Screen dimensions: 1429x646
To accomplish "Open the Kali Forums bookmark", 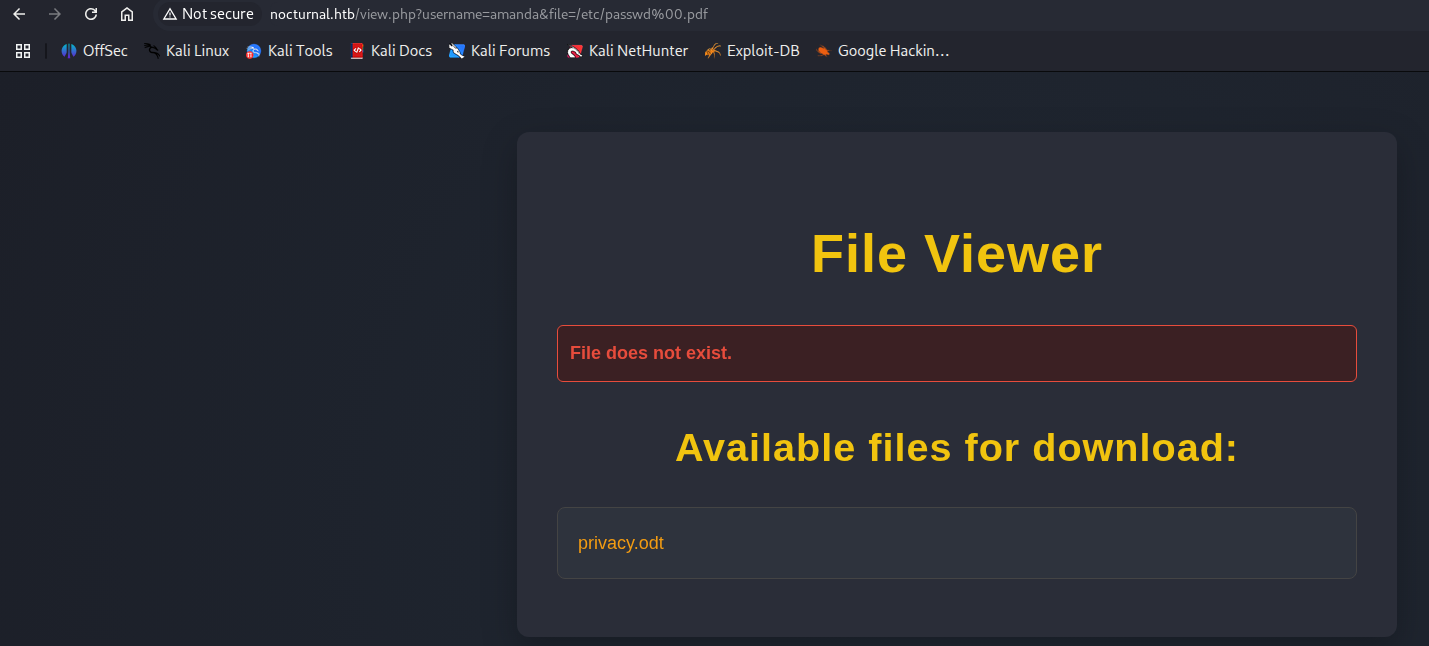I will tap(499, 51).
